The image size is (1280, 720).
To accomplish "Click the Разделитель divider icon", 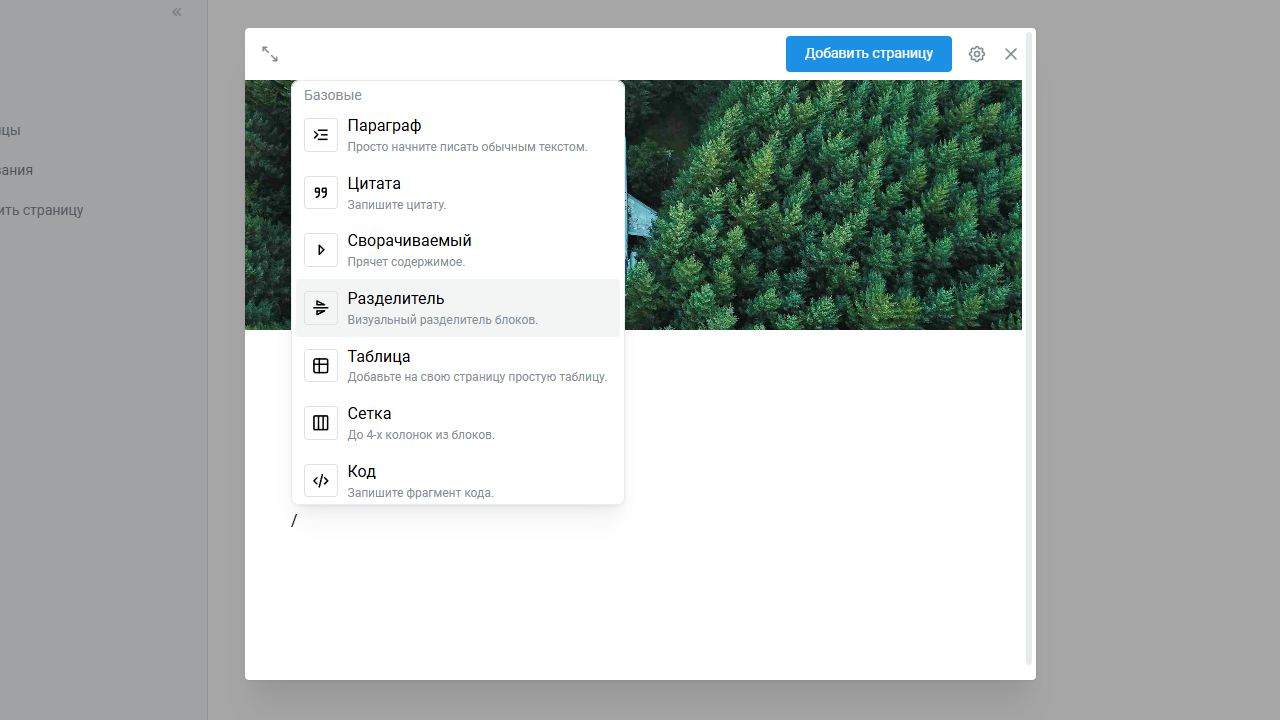I will tap(321, 308).
